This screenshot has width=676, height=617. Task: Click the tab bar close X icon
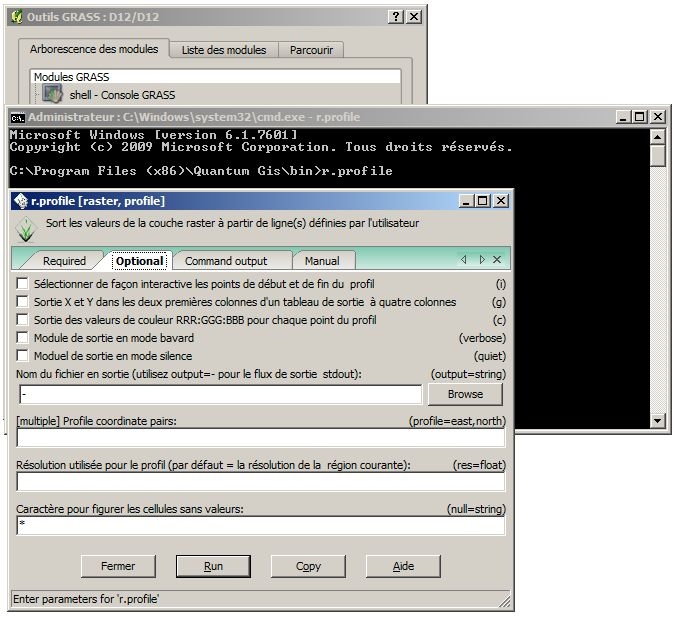tap(497, 260)
